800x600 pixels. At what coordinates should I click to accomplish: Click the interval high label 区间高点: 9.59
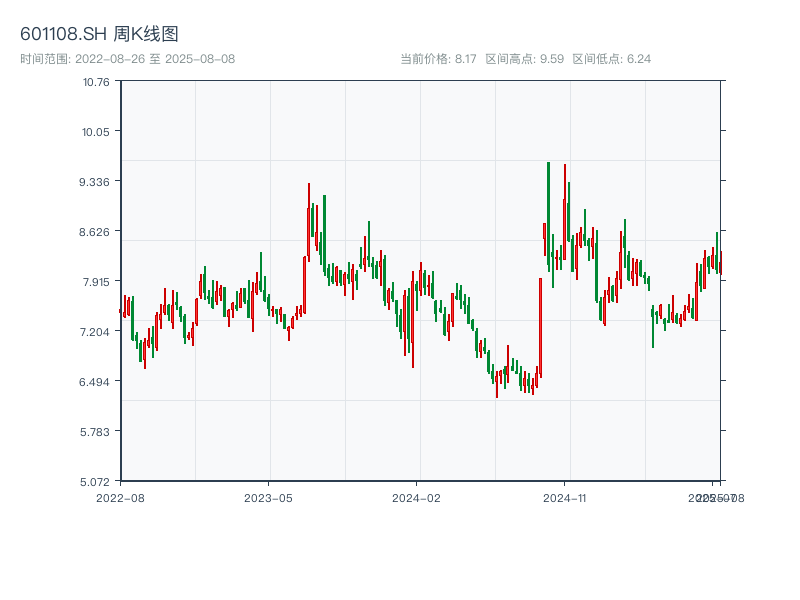click(524, 59)
